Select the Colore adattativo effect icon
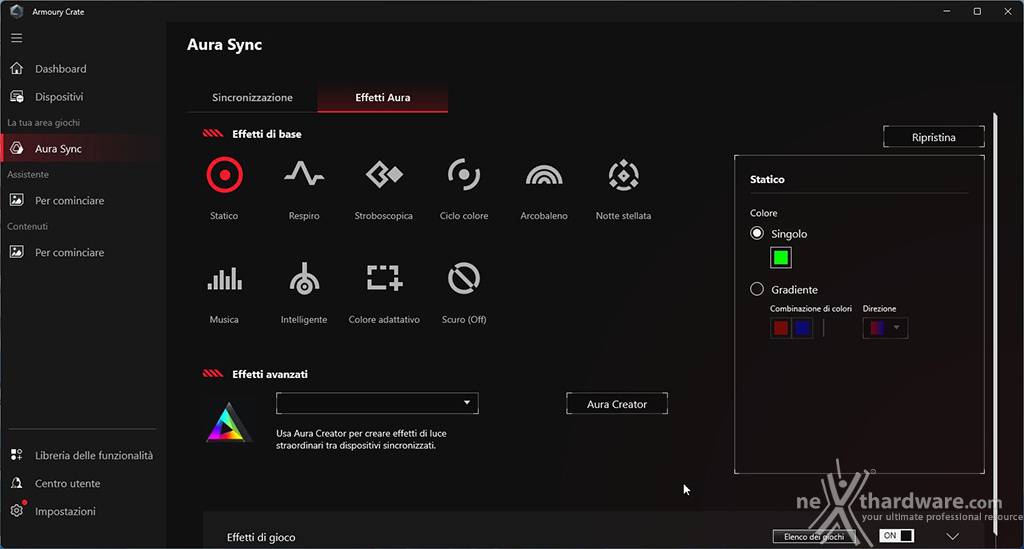Image resolution: width=1024 pixels, height=549 pixels. (x=384, y=277)
